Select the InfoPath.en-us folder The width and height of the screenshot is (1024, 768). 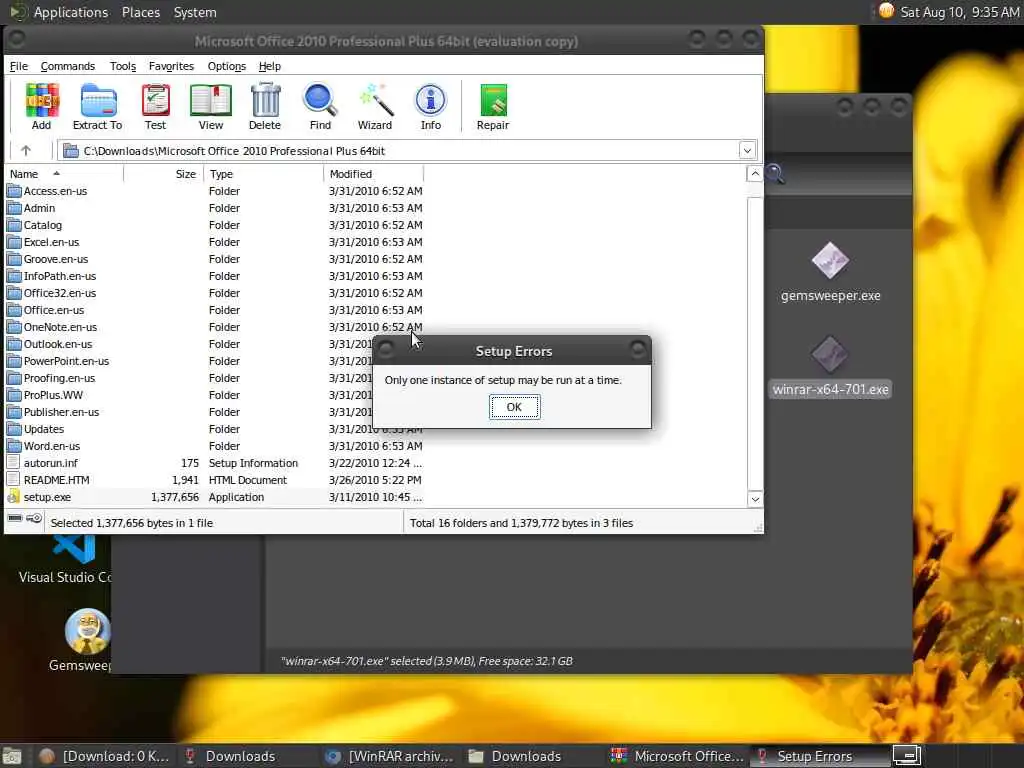pyautogui.click(x=59, y=276)
